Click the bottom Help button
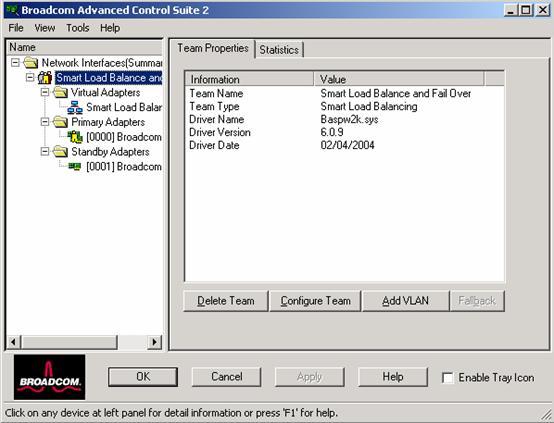This screenshot has width=554, height=423. [393, 377]
